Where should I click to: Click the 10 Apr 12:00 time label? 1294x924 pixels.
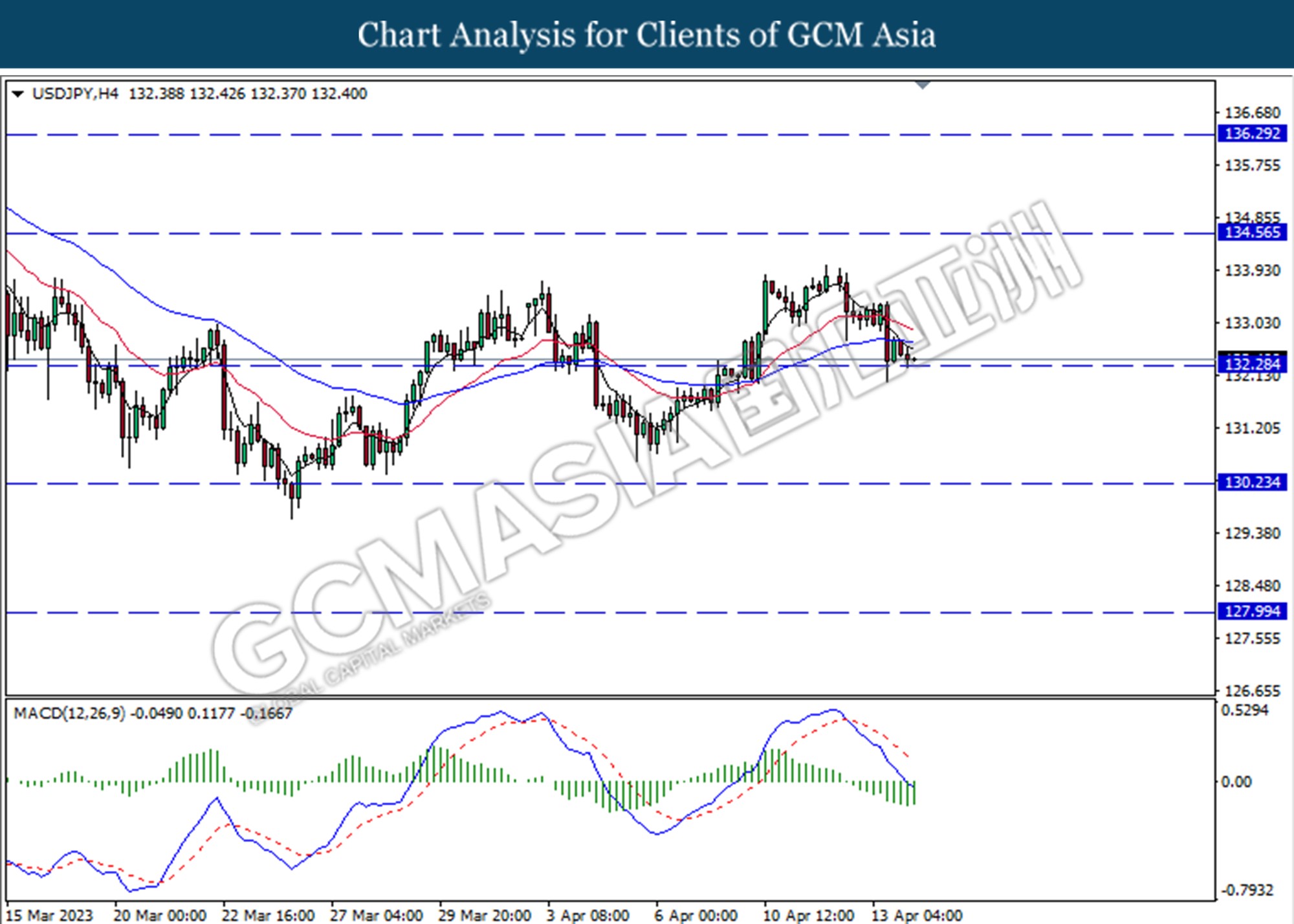pos(809,915)
